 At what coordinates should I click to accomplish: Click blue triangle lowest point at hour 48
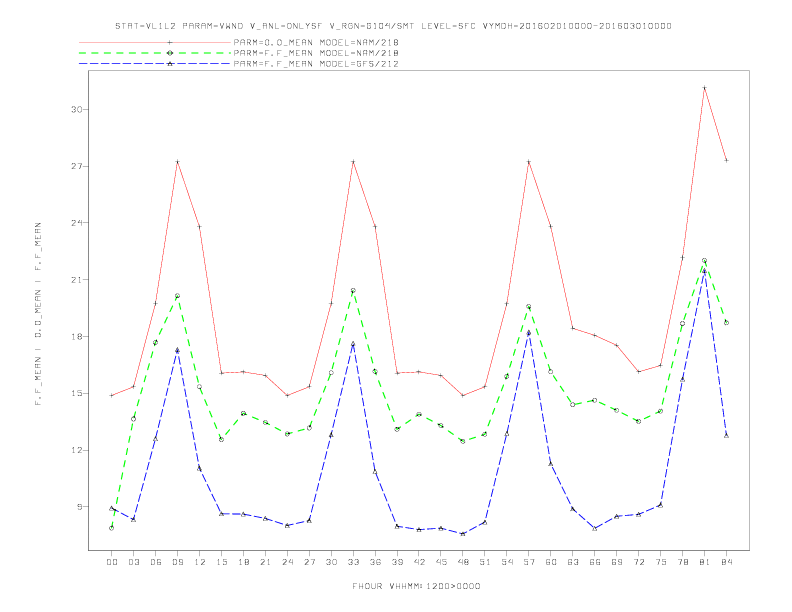pos(463,533)
